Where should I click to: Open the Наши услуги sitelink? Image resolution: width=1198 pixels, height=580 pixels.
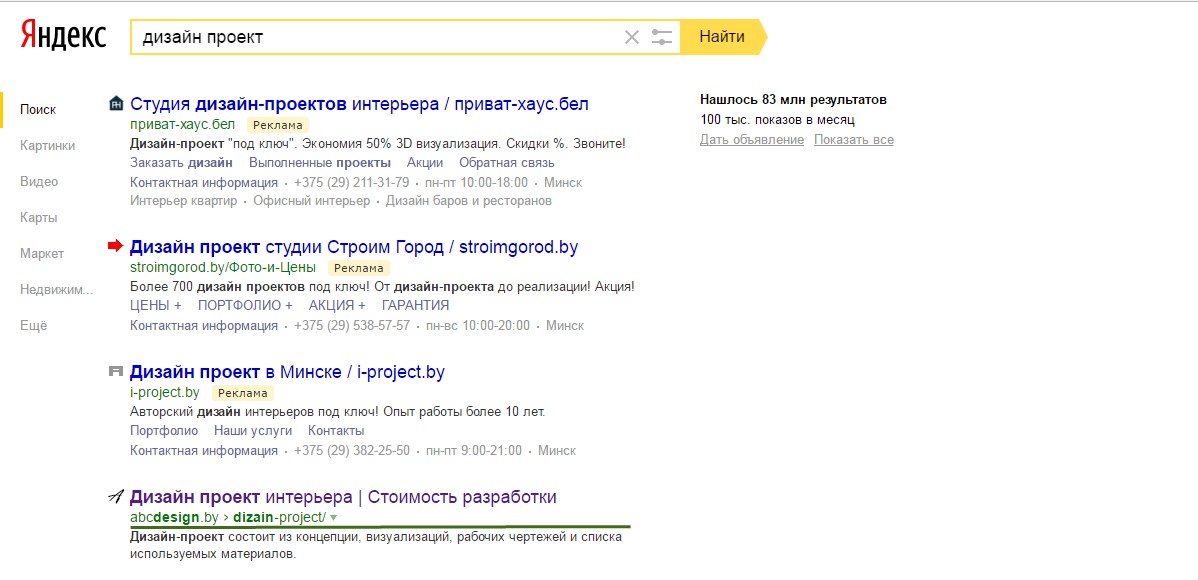pyautogui.click(x=253, y=430)
